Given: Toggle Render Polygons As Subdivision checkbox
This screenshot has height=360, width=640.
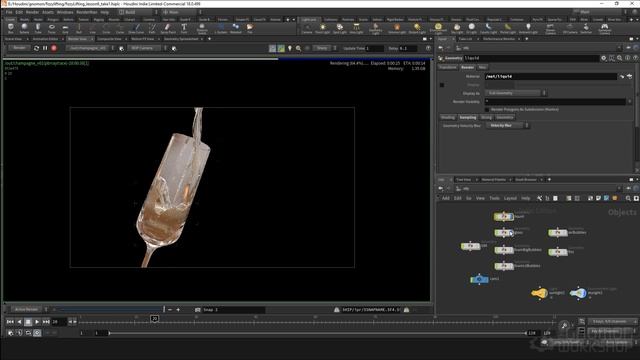Looking at the screenshot, I should click(487, 109).
